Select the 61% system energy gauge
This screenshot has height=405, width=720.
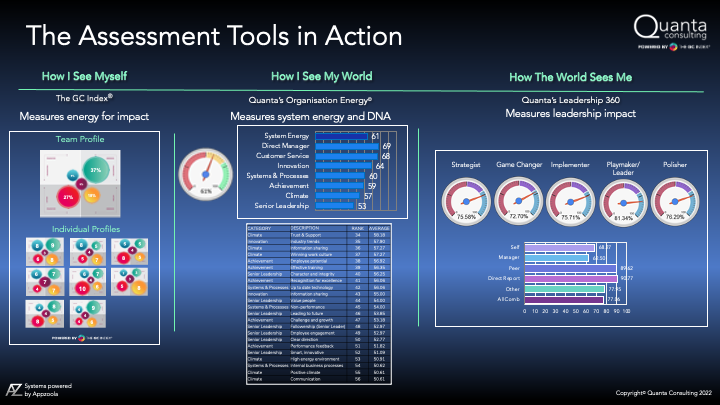pos(206,174)
